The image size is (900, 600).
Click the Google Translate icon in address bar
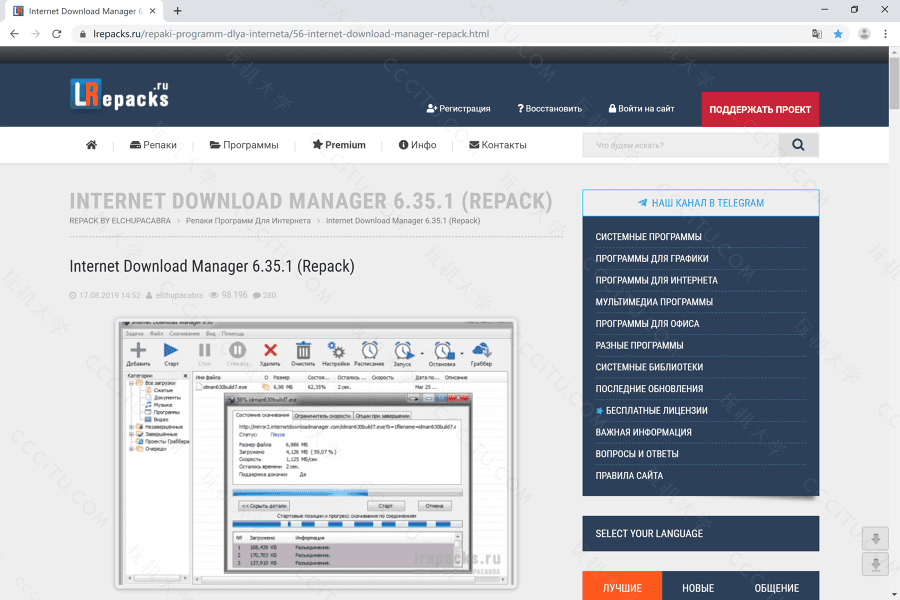pos(817,33)
